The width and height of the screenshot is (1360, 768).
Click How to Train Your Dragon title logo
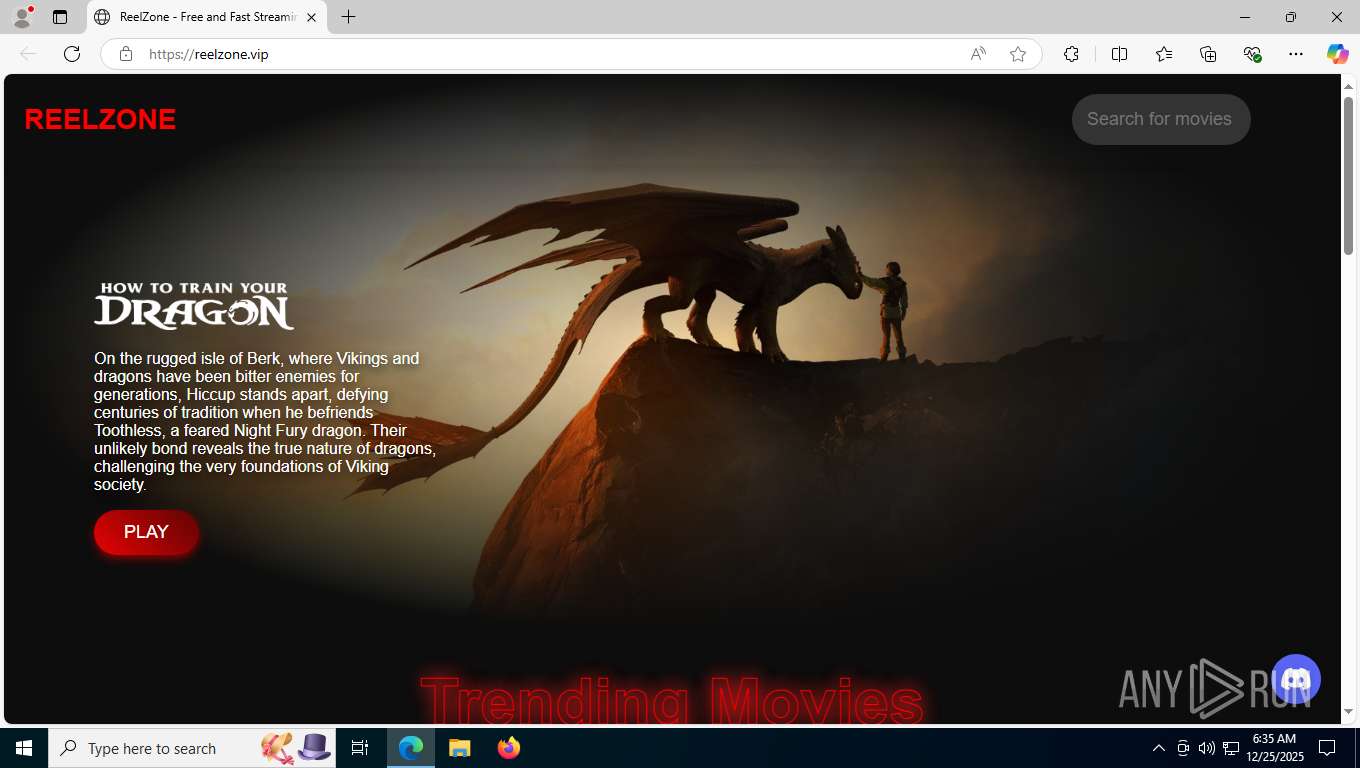[x=194, y=305]
